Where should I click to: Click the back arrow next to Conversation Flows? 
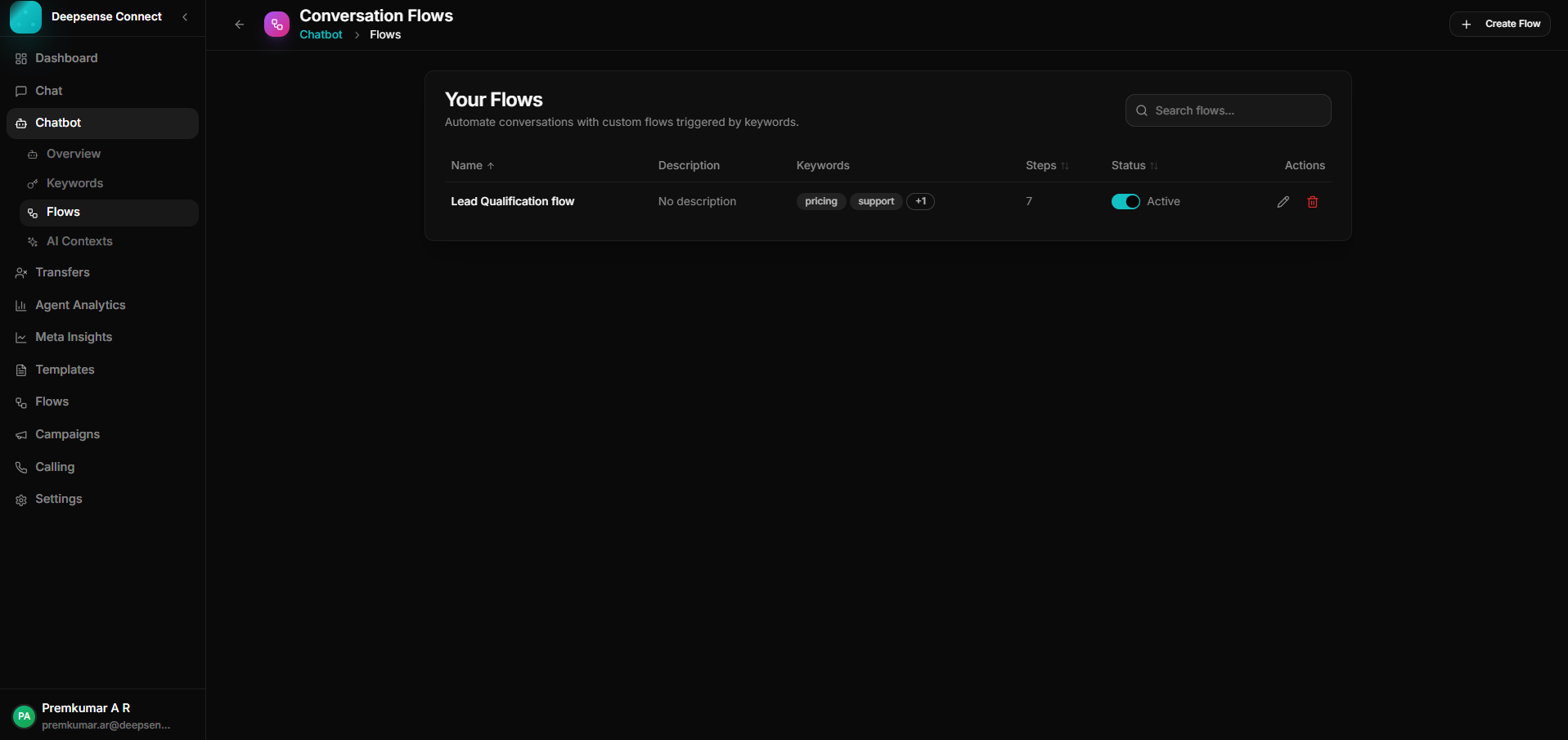tap(239, 25)
